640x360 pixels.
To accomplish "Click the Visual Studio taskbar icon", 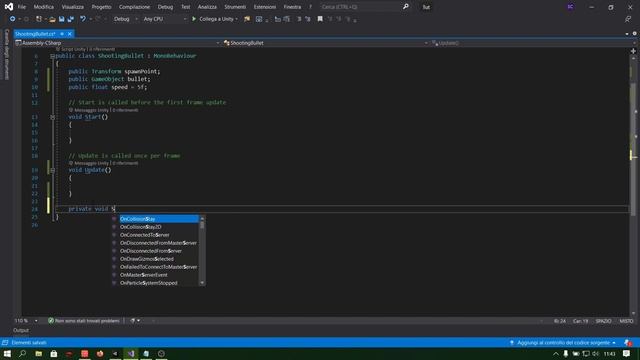I will point(131,353).
